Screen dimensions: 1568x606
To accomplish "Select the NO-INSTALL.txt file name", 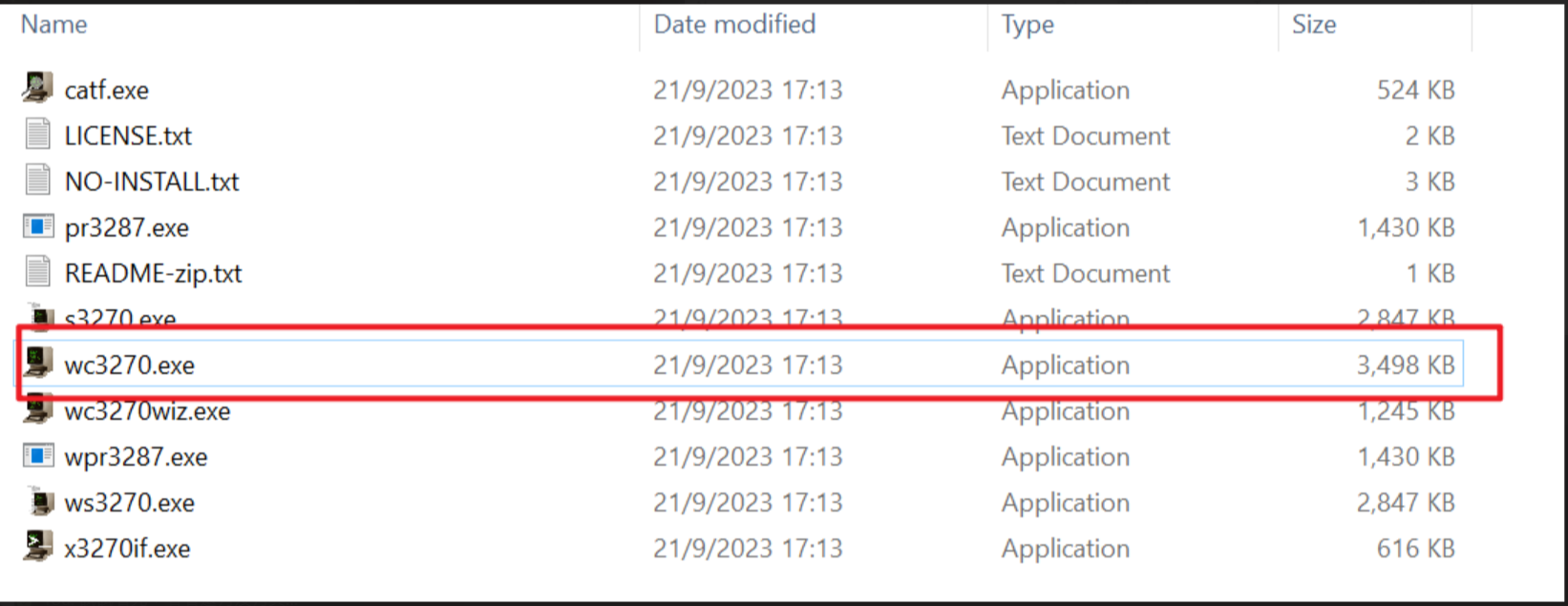I will pyautogui.click(x=151, y=180).
